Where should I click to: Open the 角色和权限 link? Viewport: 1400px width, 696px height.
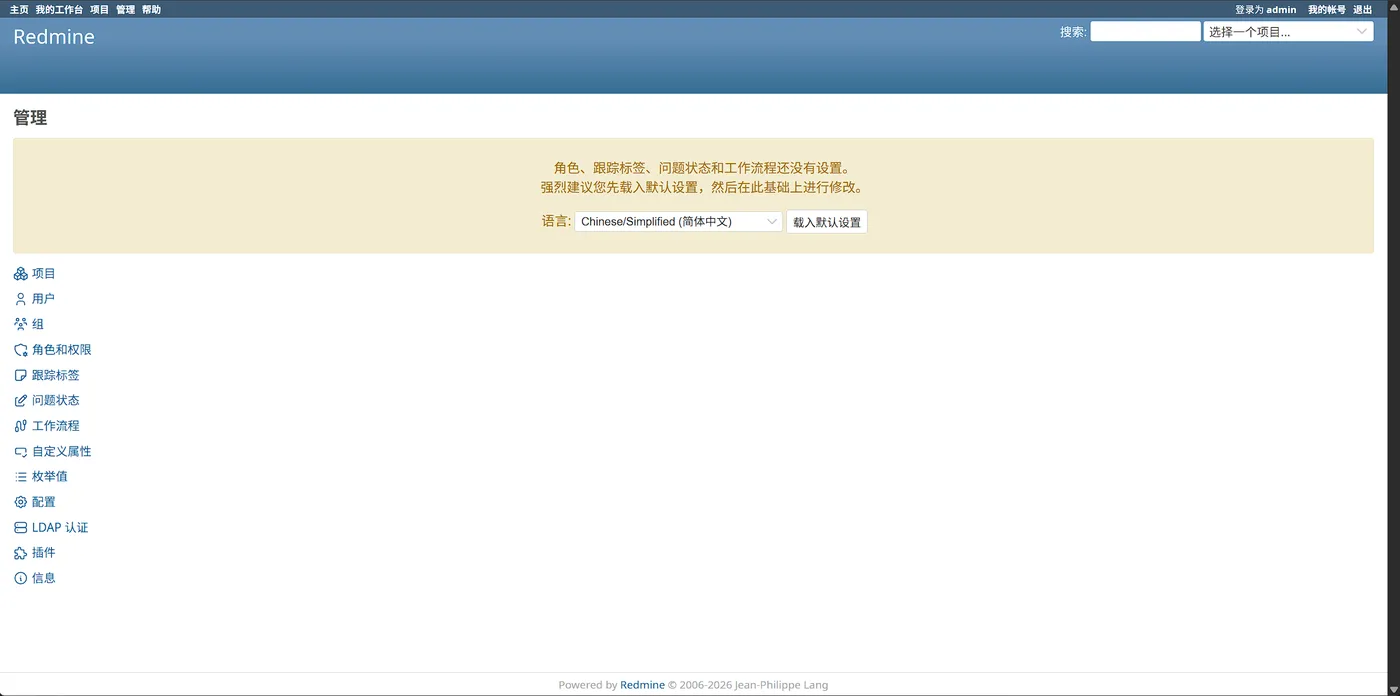[x=61, y=350]
